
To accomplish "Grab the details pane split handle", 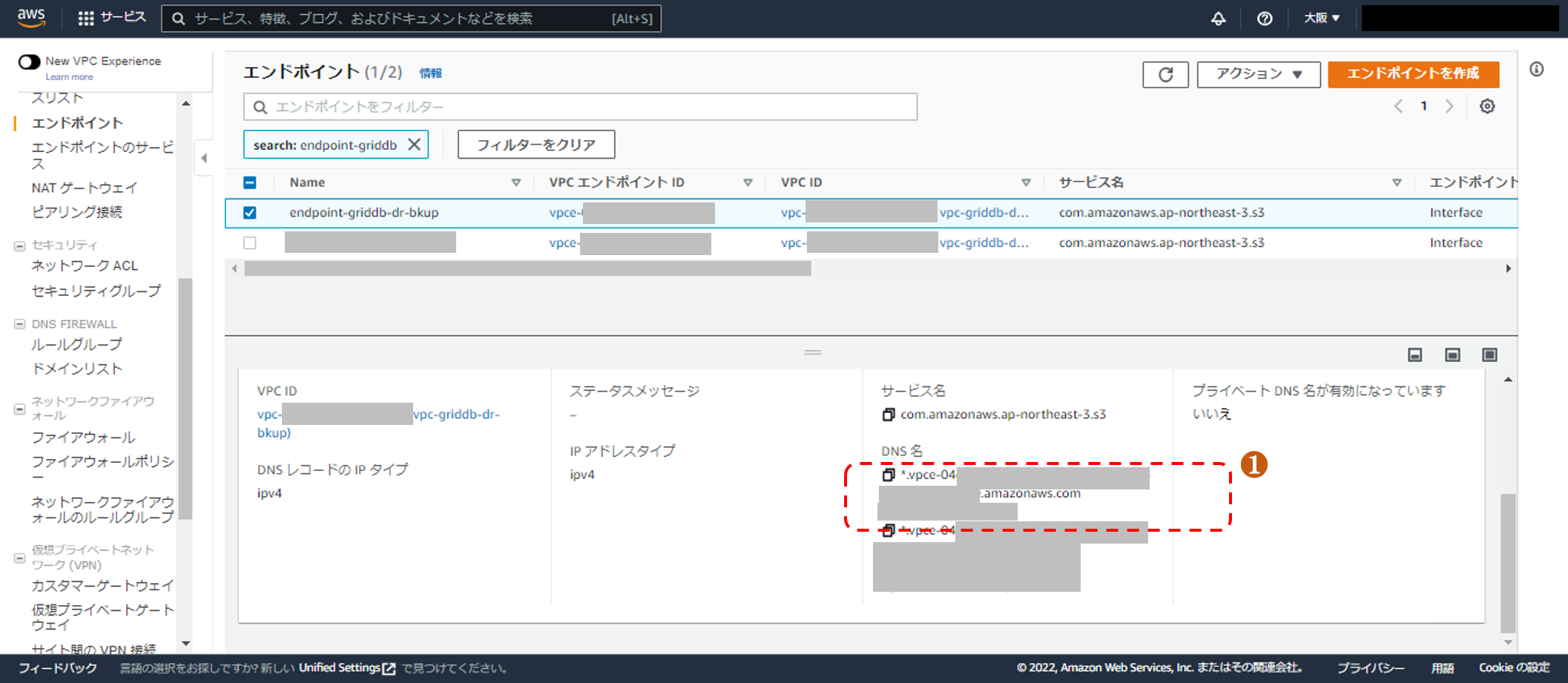I will pos(813,352).
